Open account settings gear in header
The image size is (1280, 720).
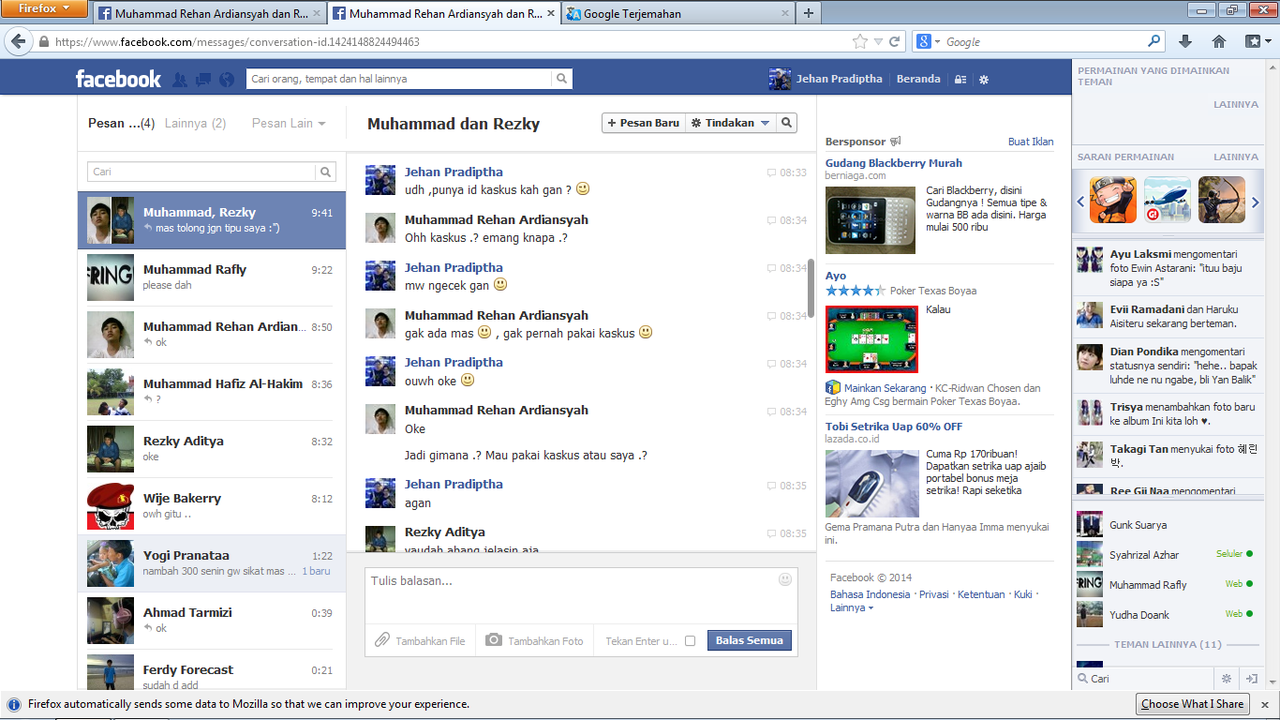point(984,79)
